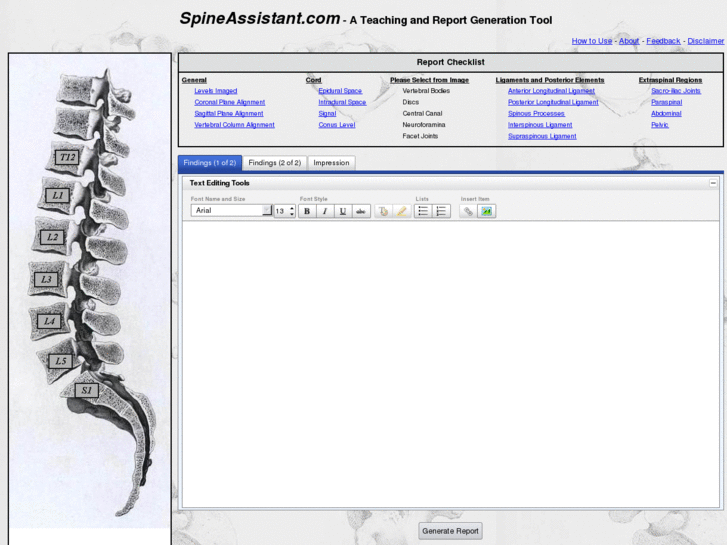The image size is (727, 545).
Task: Insert a numbered list
Action: click(441, 211)
